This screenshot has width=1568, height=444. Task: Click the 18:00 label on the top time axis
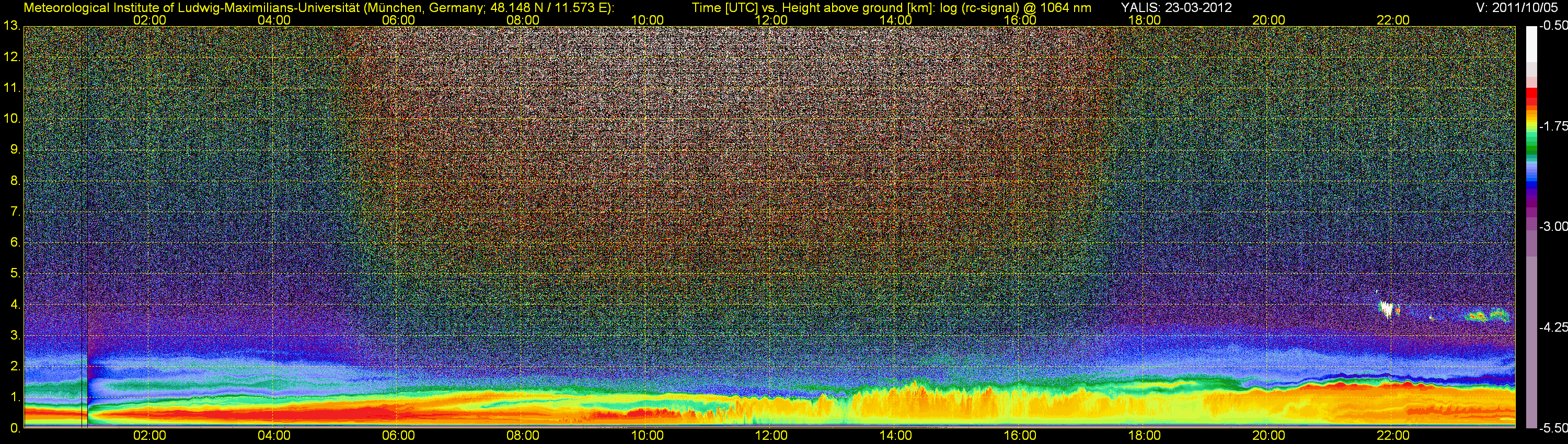(1144, 20)
